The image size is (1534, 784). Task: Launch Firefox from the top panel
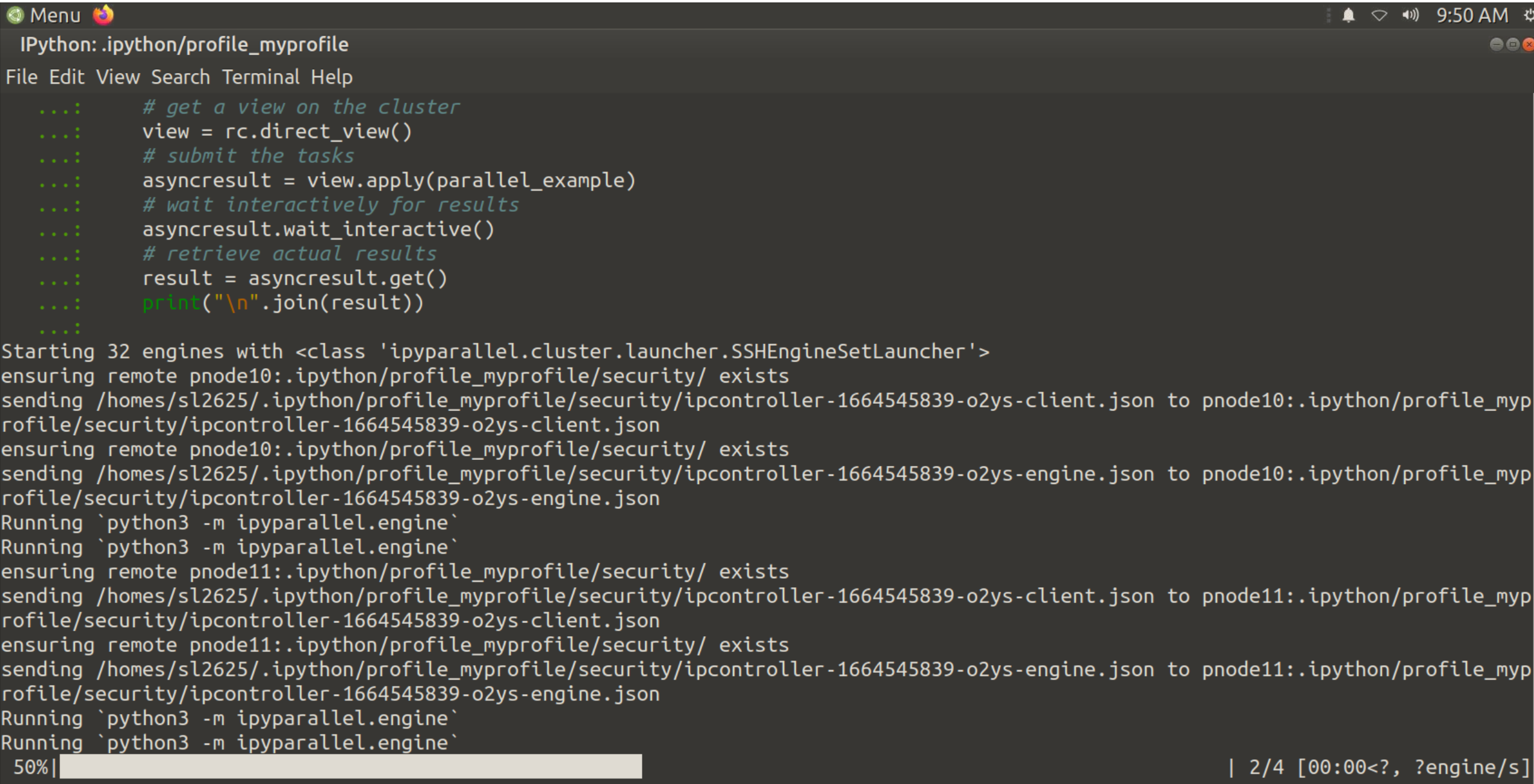[x=103, y=15]
